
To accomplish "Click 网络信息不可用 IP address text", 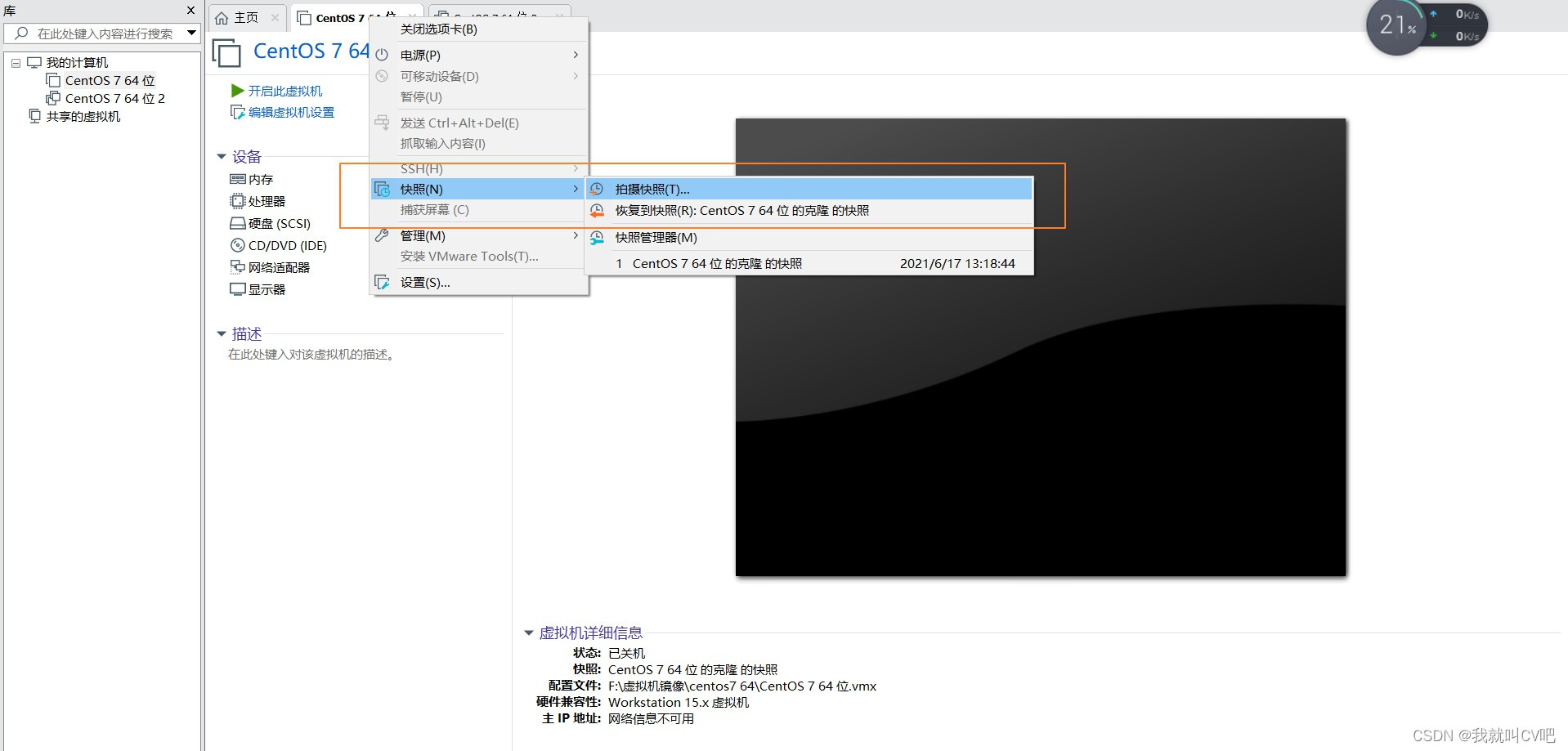I will point(651,718).
